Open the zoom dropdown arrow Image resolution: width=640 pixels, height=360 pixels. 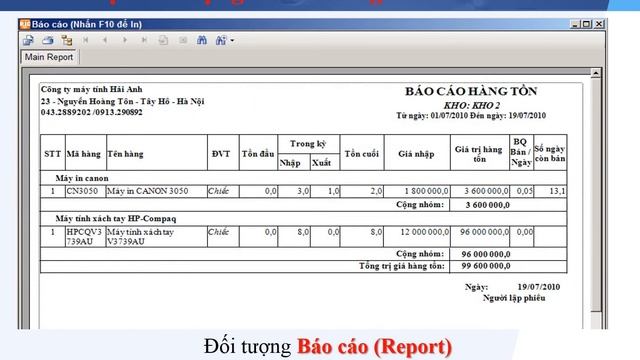(232, 40)
